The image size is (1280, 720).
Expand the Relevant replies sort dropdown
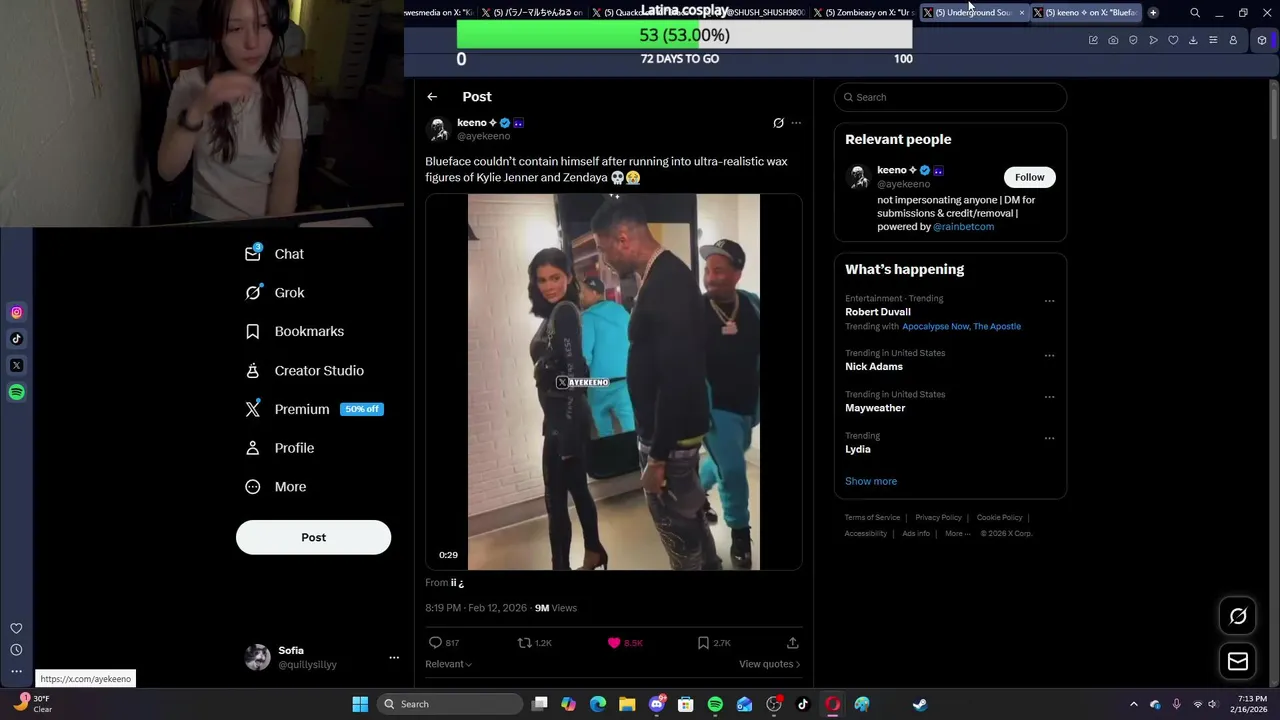[448, 664]
